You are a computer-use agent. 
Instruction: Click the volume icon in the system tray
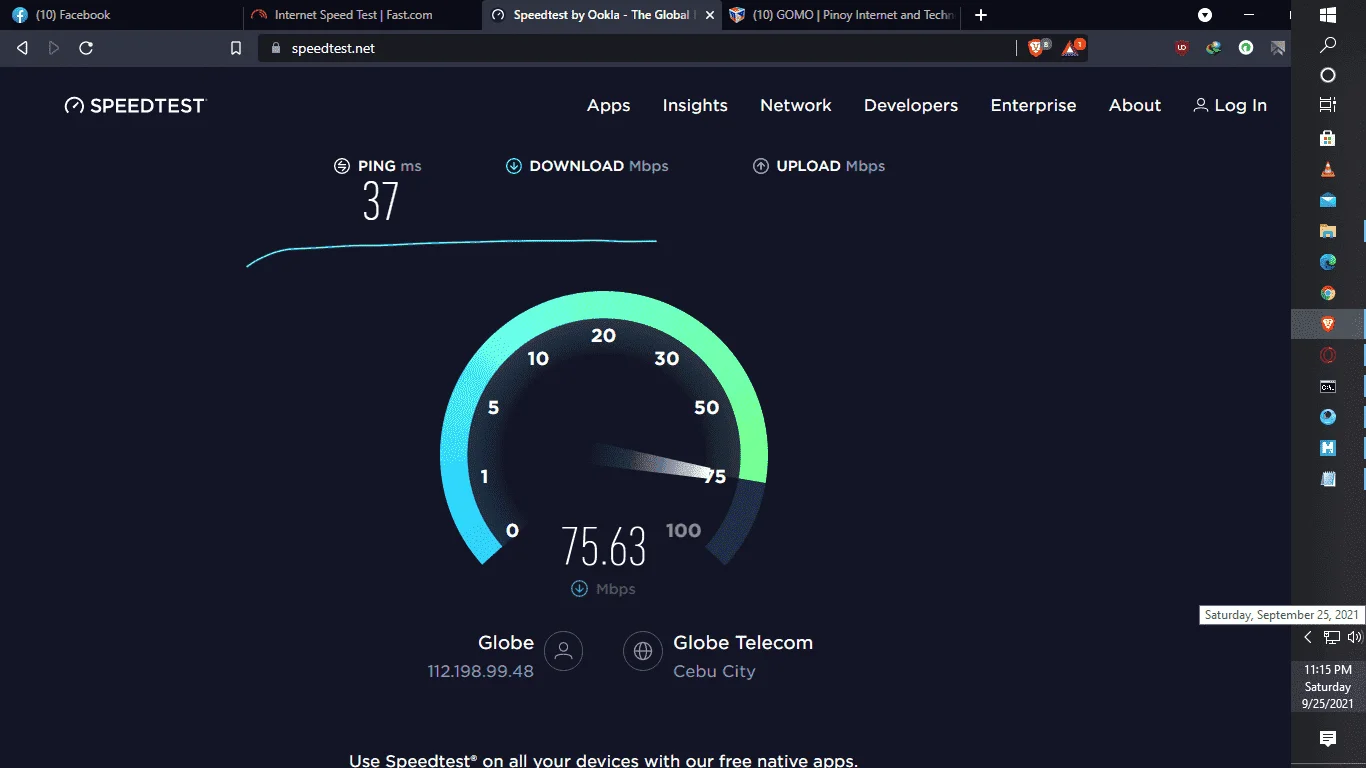(x=1355, y=637)
